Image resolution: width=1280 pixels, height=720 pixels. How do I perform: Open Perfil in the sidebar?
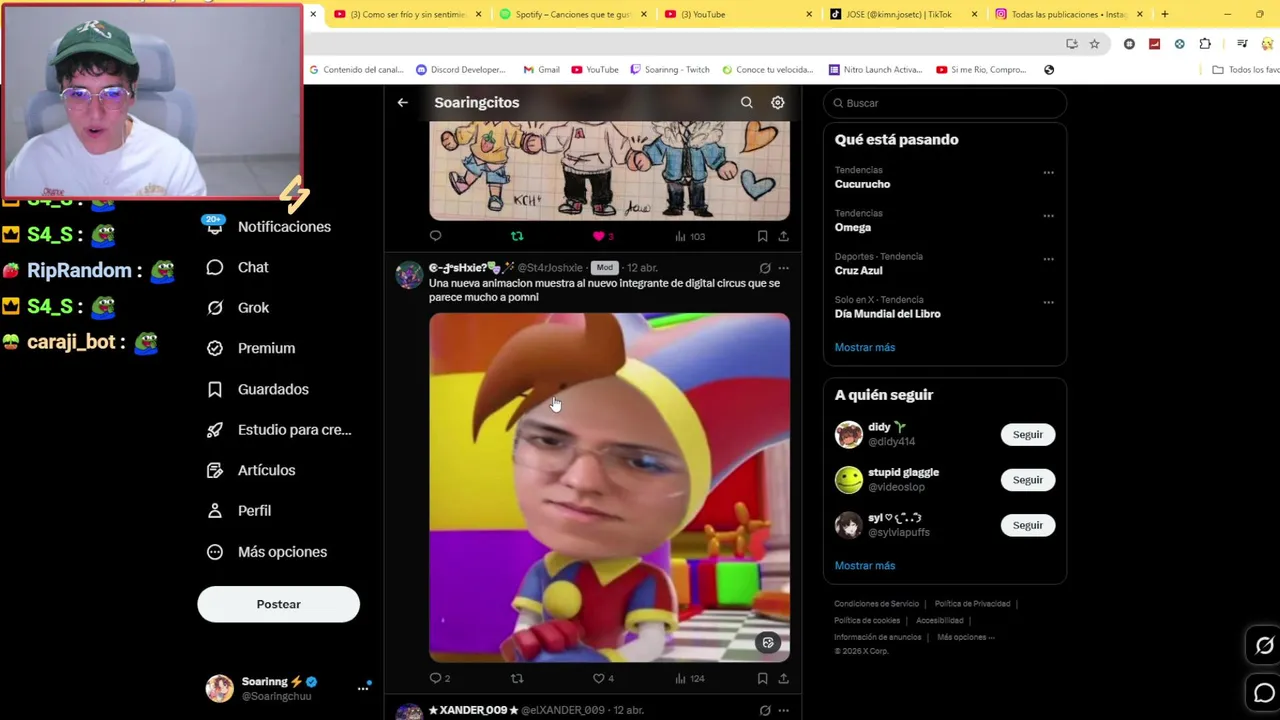(239, 511)
